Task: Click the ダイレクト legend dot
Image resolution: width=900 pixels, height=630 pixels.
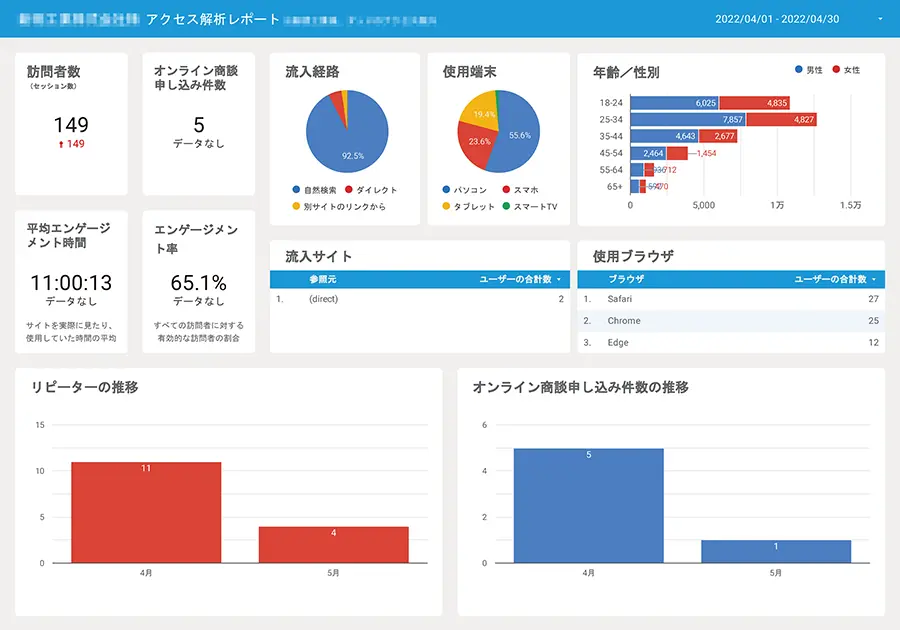Action: point(348,190)
